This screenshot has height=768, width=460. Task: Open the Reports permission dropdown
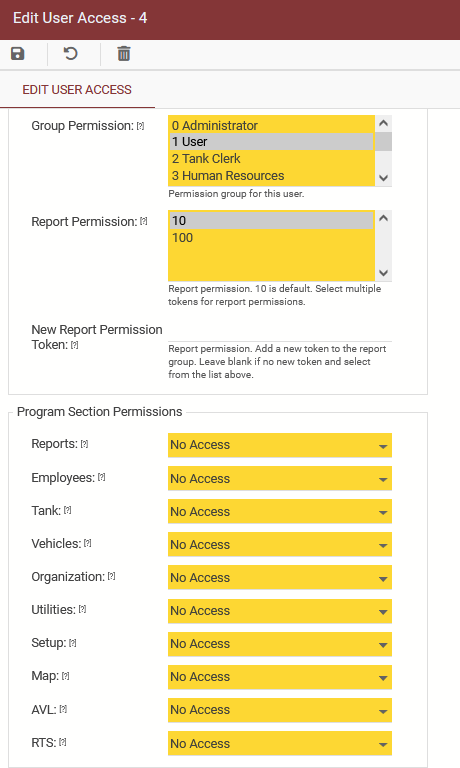click(280, 445)
